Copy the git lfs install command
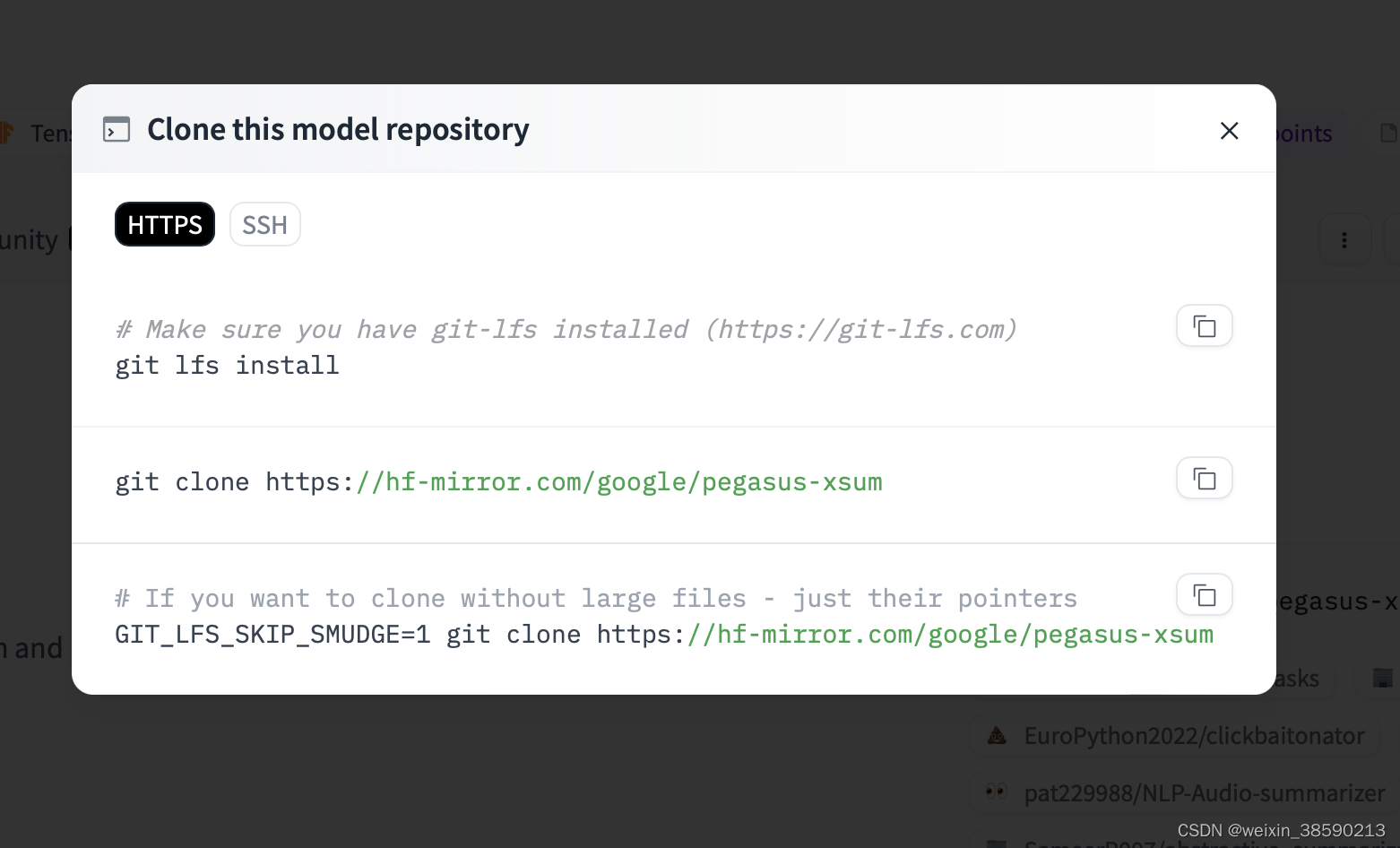Image resolution: width=1400 pixels, height=848 pixels. 1204,326
